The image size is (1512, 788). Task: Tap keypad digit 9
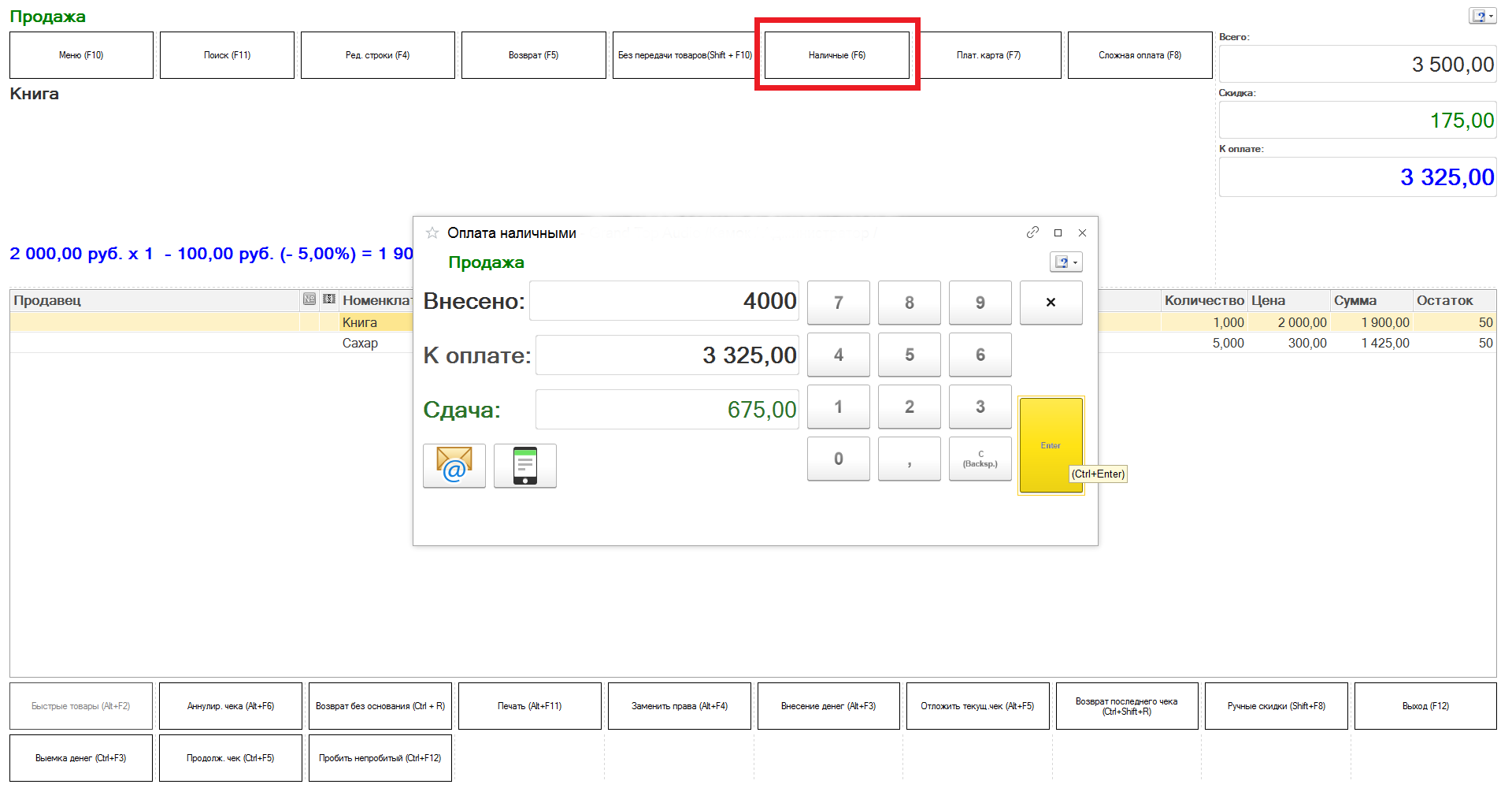(980, 303)
